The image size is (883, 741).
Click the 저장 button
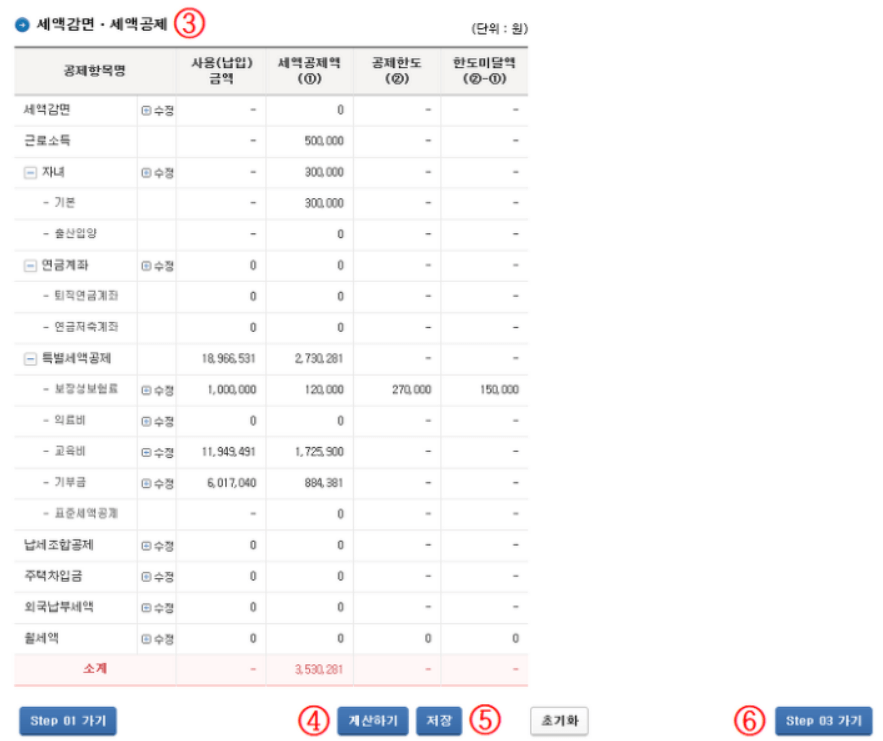439,721
